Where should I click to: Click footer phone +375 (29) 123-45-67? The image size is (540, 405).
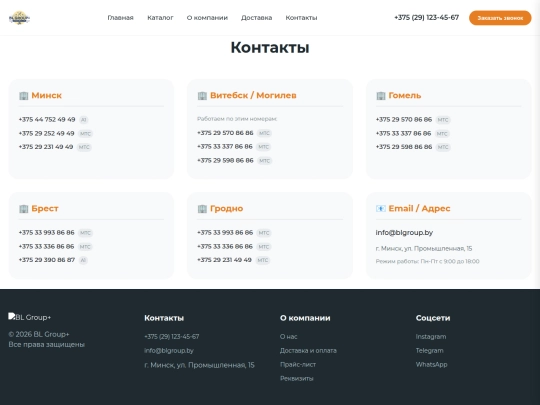pyautogui.click(x=172, y=336)
